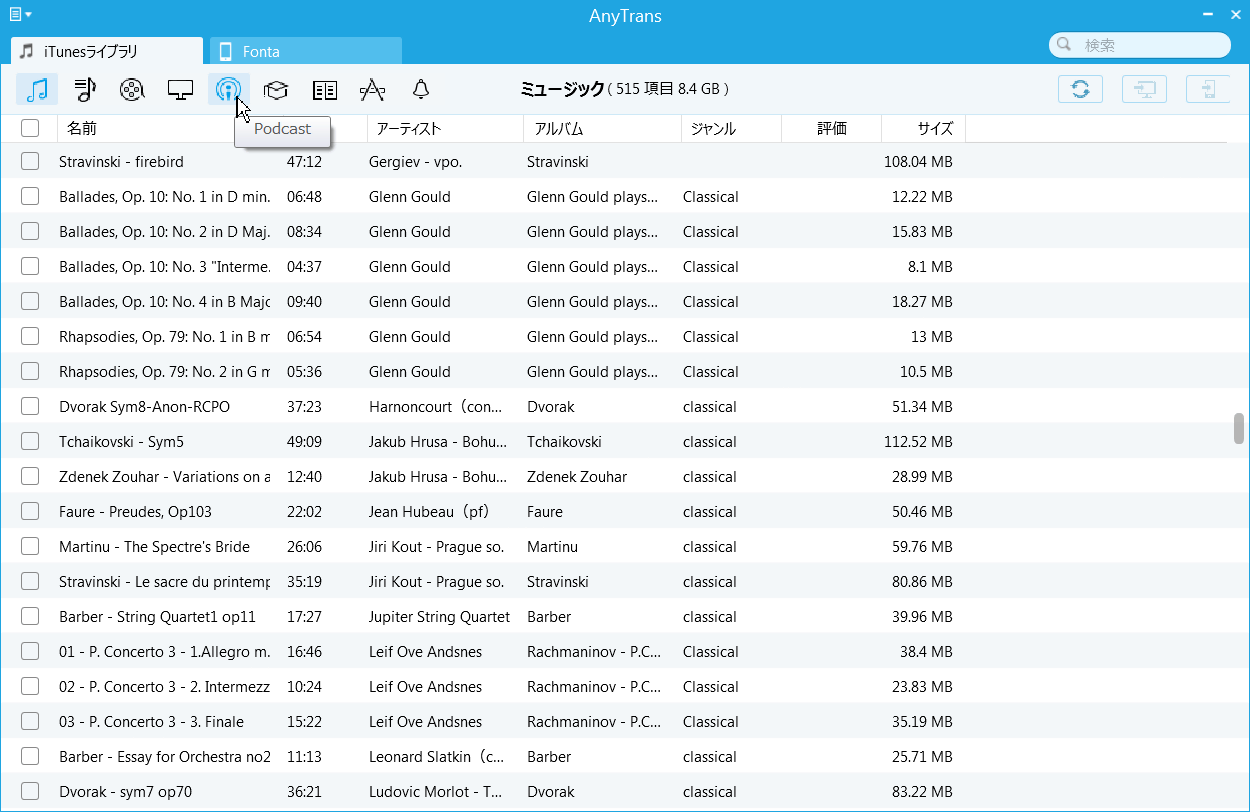Open the Playlists category icon

click(85, 90)
